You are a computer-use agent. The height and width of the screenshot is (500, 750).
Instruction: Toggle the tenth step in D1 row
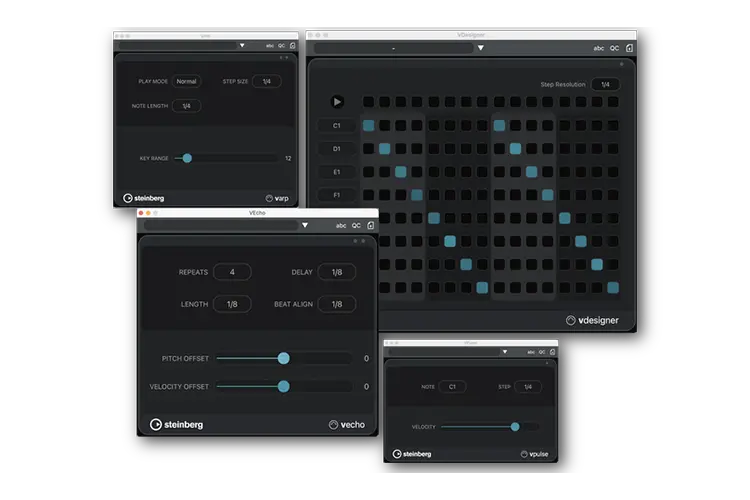coord(515,148)
